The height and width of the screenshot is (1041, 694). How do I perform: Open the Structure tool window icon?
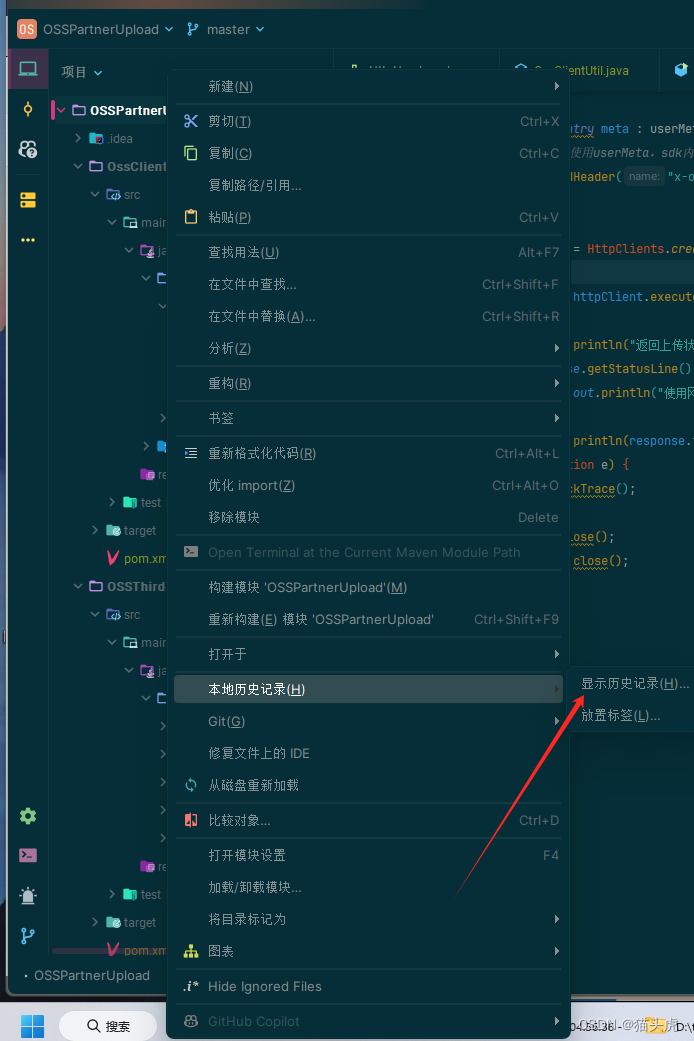click(x=28, y=200)
